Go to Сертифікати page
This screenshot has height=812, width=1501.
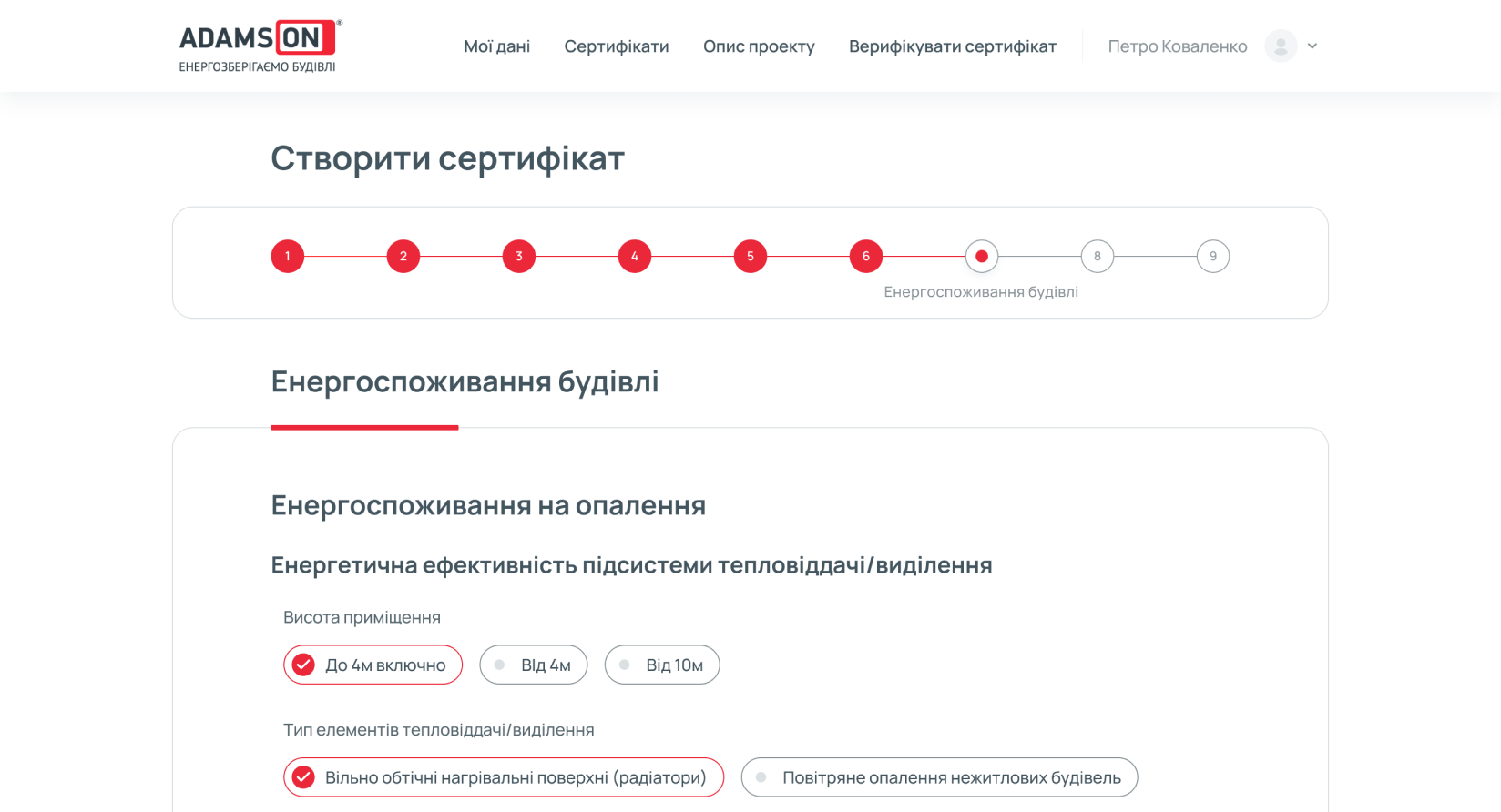pyautogui.click(x=616, y=46)
